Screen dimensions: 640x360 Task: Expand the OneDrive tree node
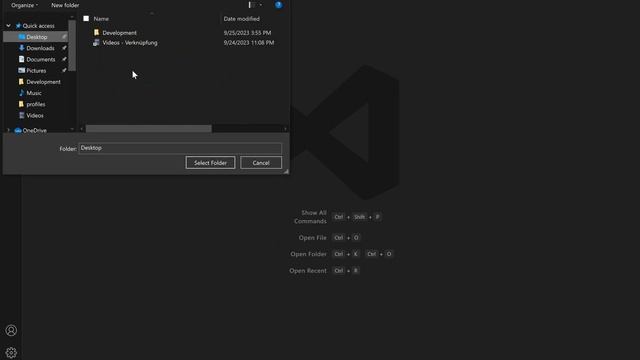click(9, 130)
